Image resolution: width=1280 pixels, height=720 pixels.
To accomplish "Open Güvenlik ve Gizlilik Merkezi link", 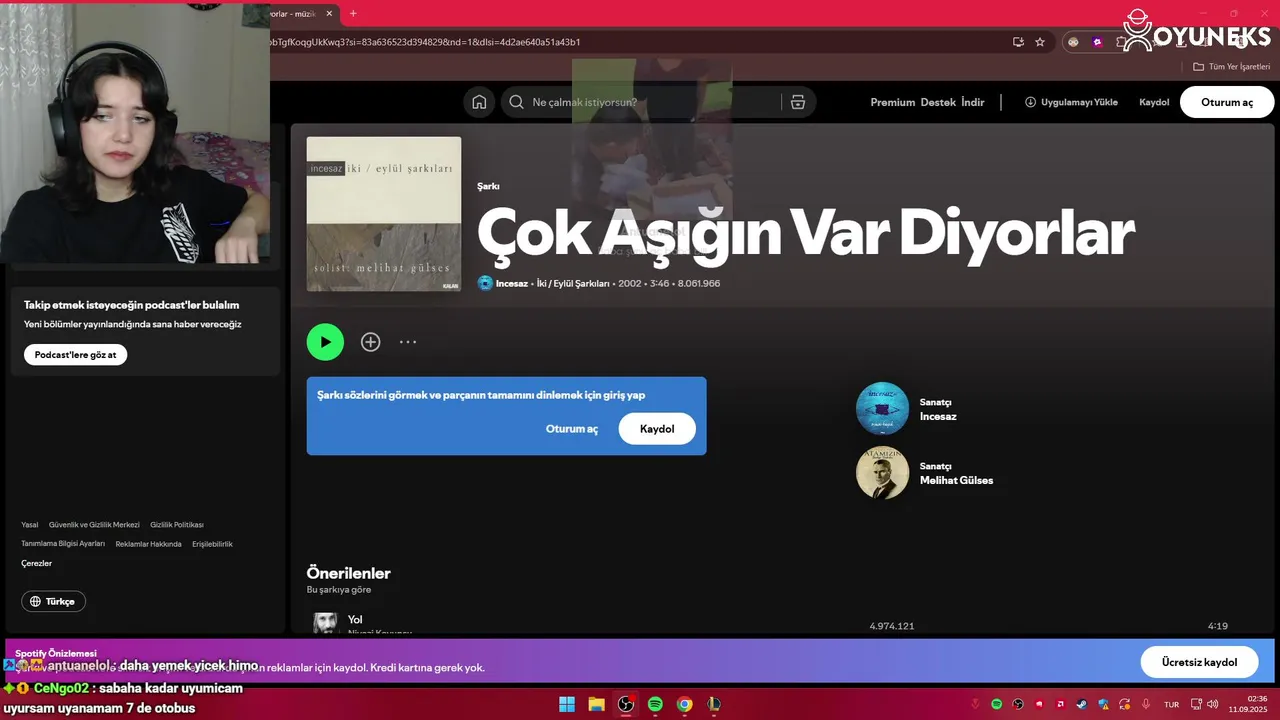I will click(94, 525).
